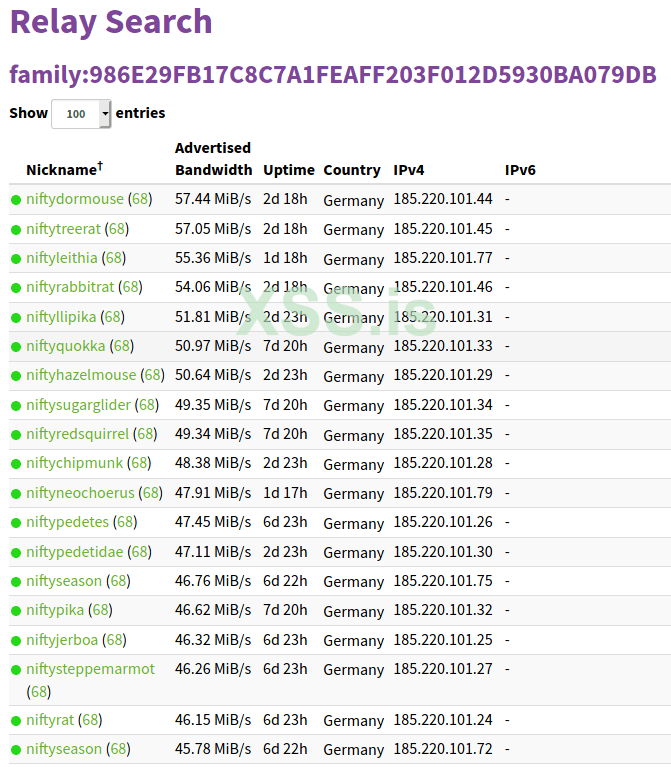Open the niftyrabbitrat relay link

pos(70,287)
